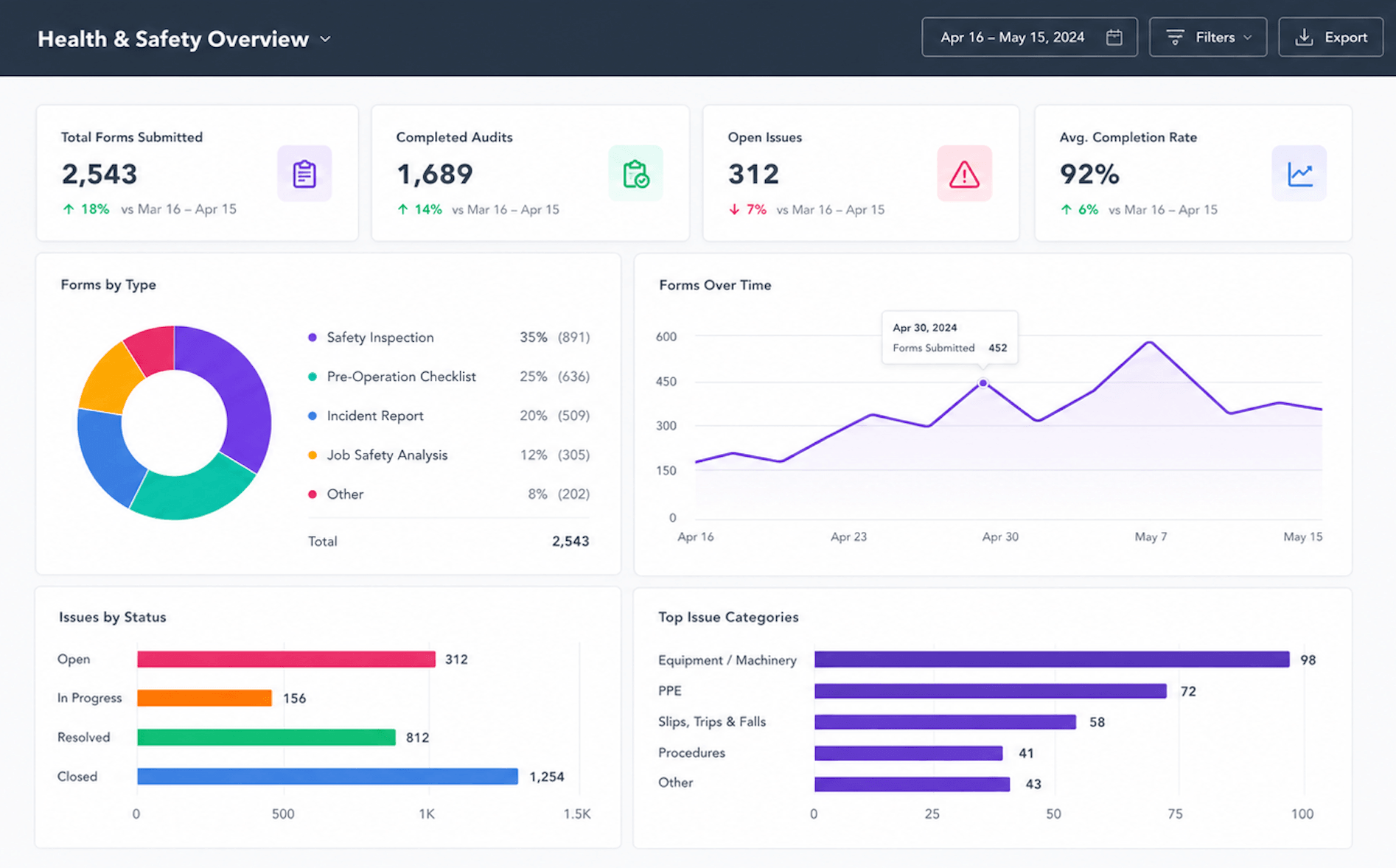
Task: Open the calendar icon in date range field
Action: [1114, 37]
